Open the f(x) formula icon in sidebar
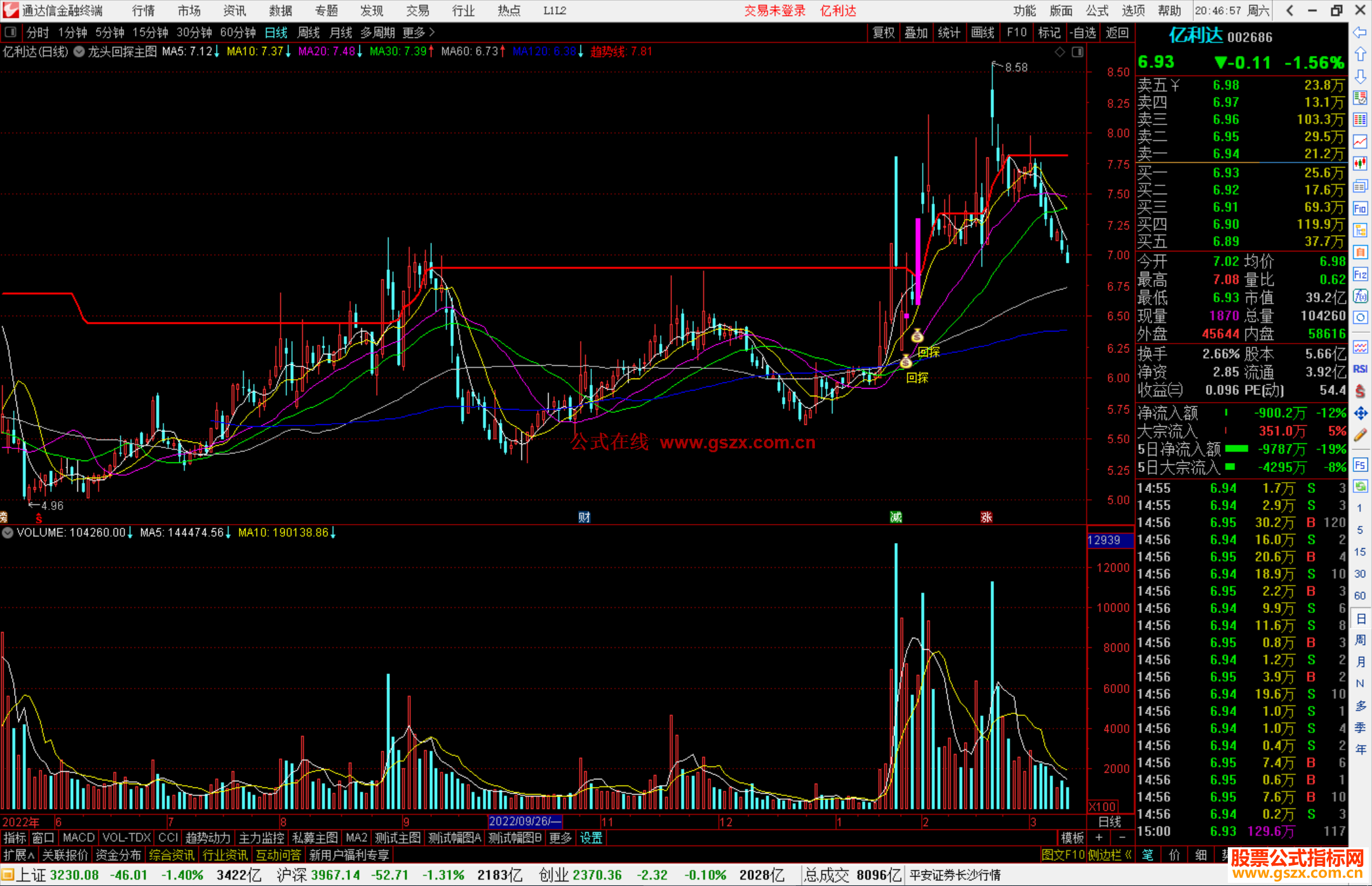This screenshot has width=1372, height=886. coord(1360,296)
